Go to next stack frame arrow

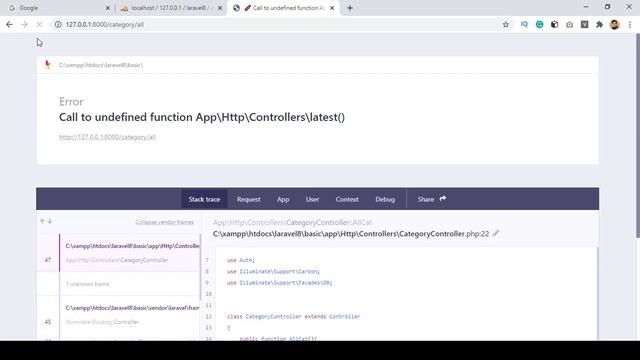pyautogui.click(x=50, y=221)
